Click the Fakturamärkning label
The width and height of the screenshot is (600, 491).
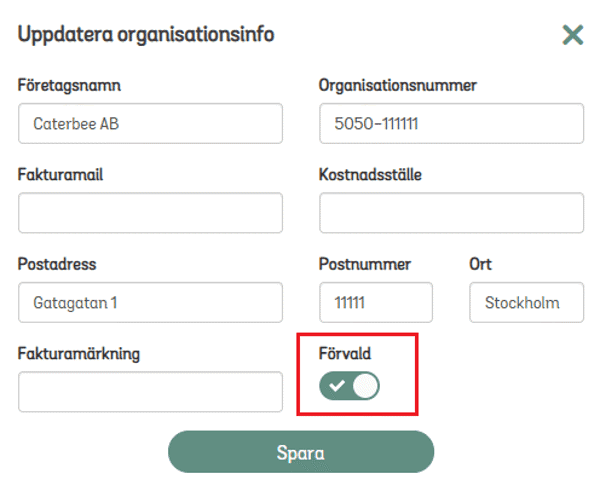tap(79, 353)
